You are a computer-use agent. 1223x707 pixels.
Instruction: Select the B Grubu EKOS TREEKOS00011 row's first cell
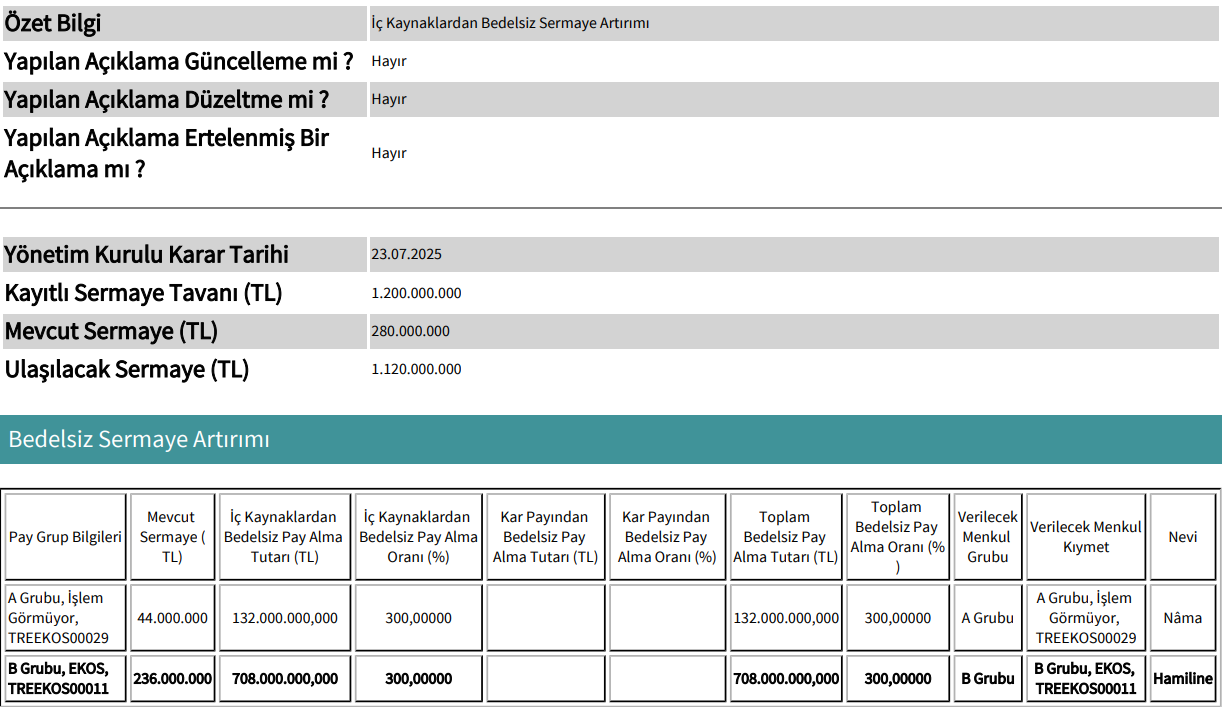65,678
